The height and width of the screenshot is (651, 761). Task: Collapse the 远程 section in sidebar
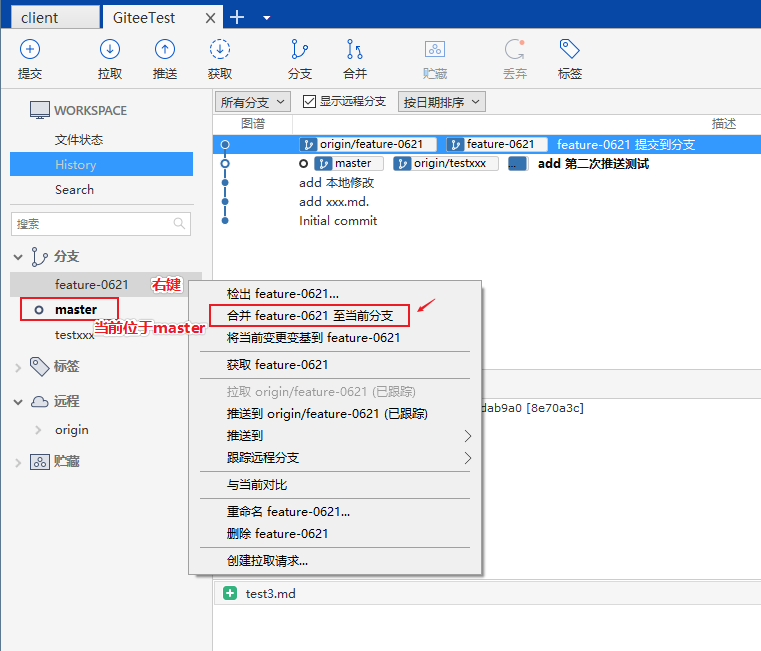(18, 402)
